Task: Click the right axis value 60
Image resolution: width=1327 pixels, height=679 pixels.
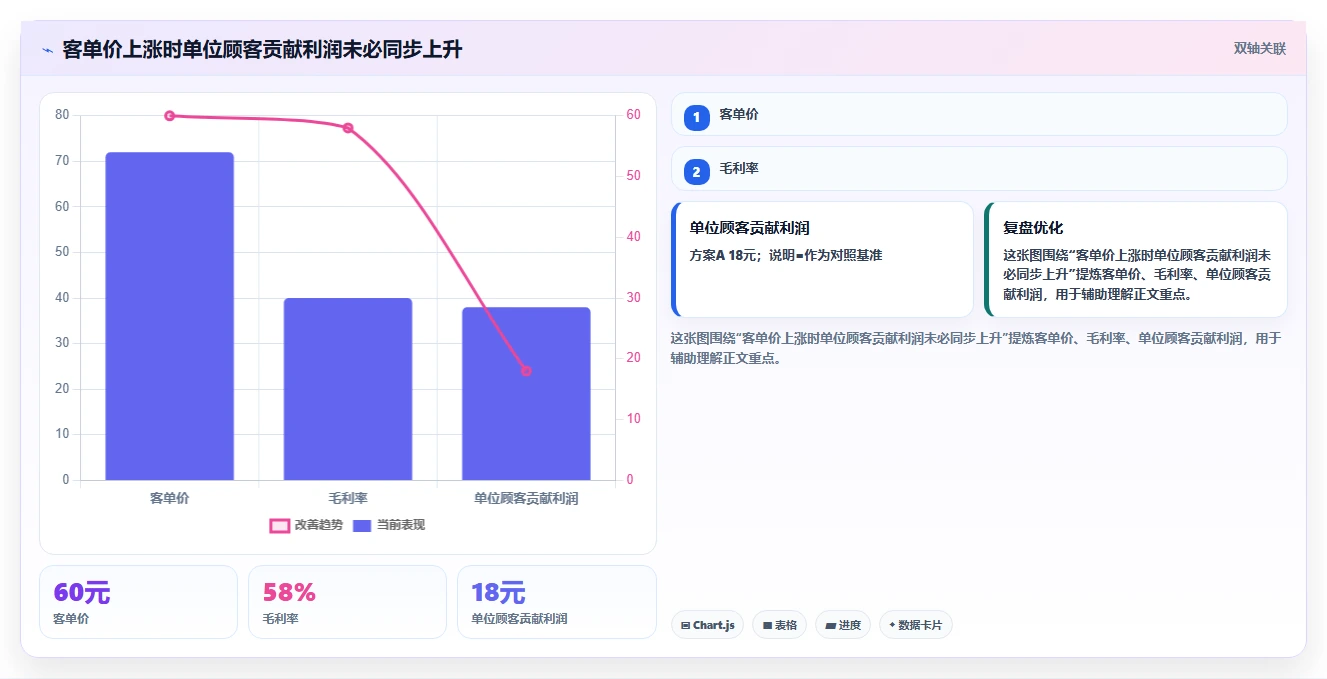Action: point(633,115)
